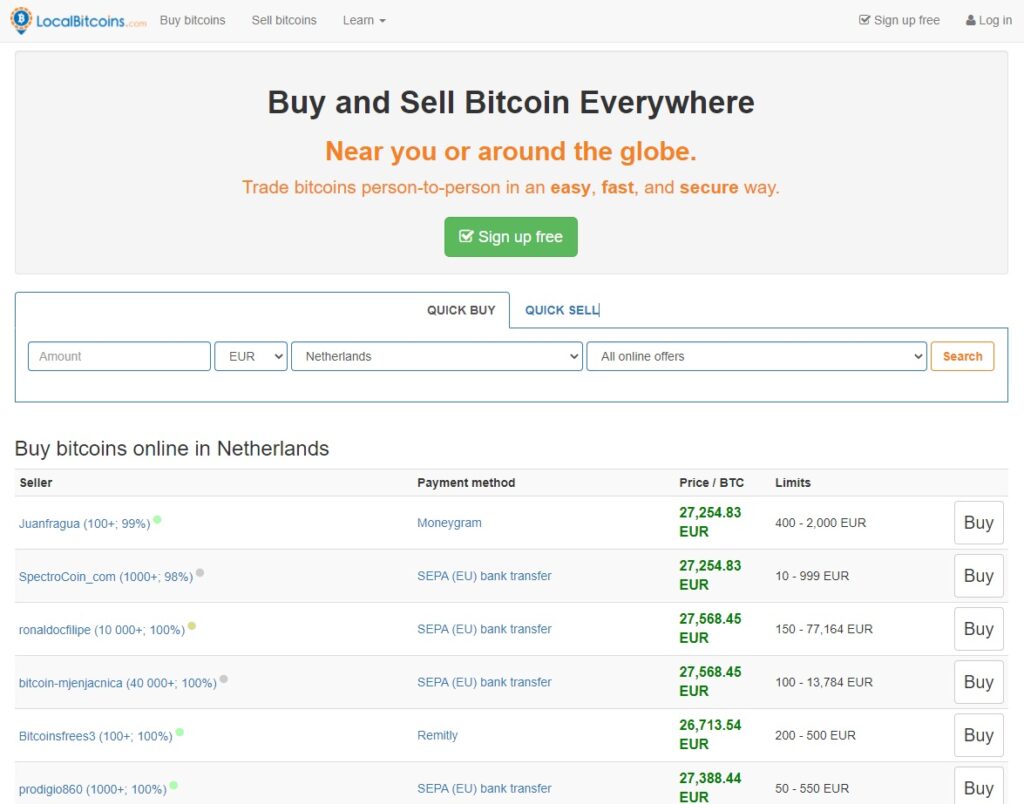Viewport: 1024px width, 804px height.
Task: Click SpectroCoin_com's SEPA bank transfer link
Action: [484, 575]
